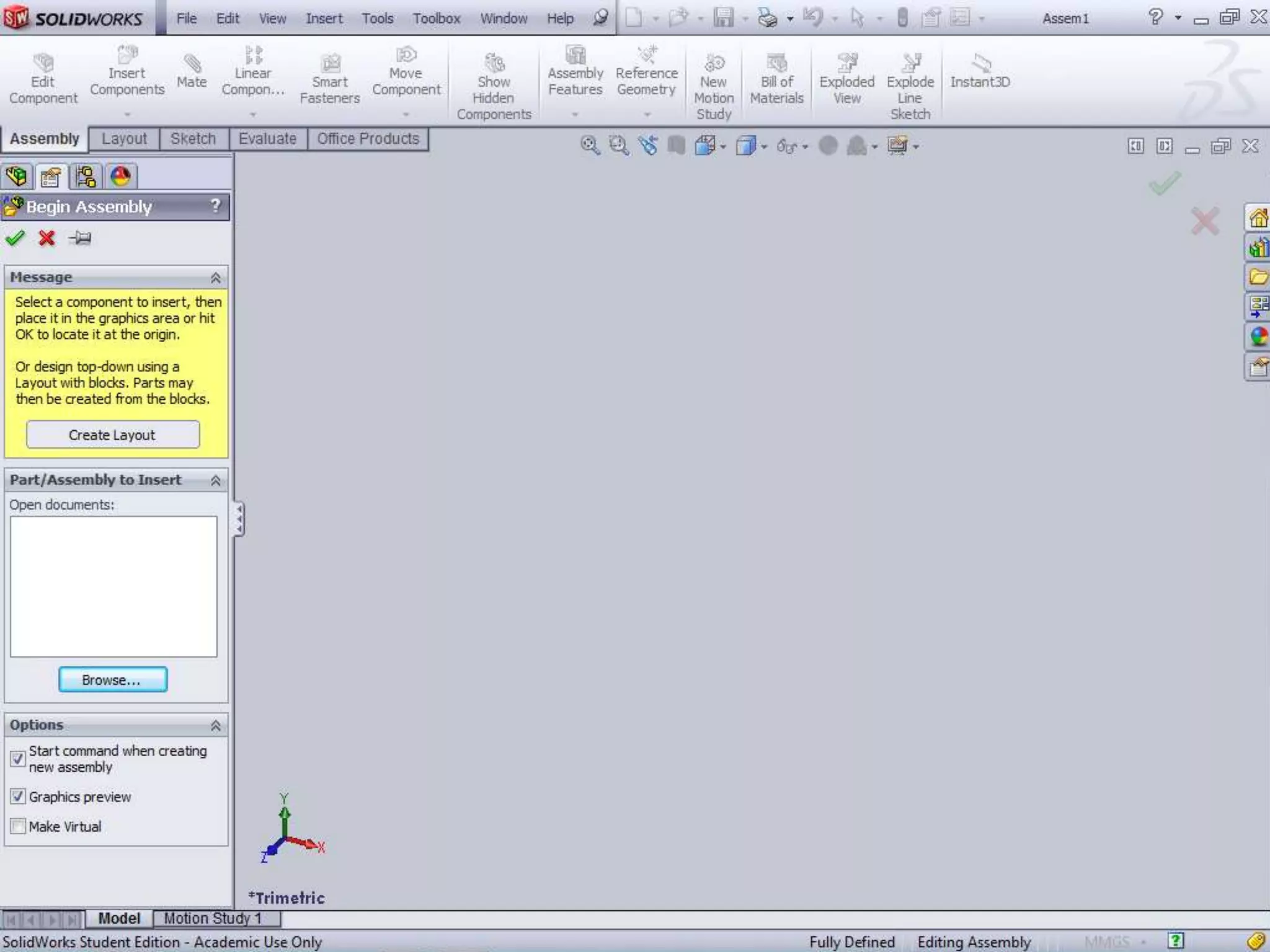The height and width of the screenshot is (952, 1270).
Task: Click the Appearances color ball tab icon
Action: point(120,177)
